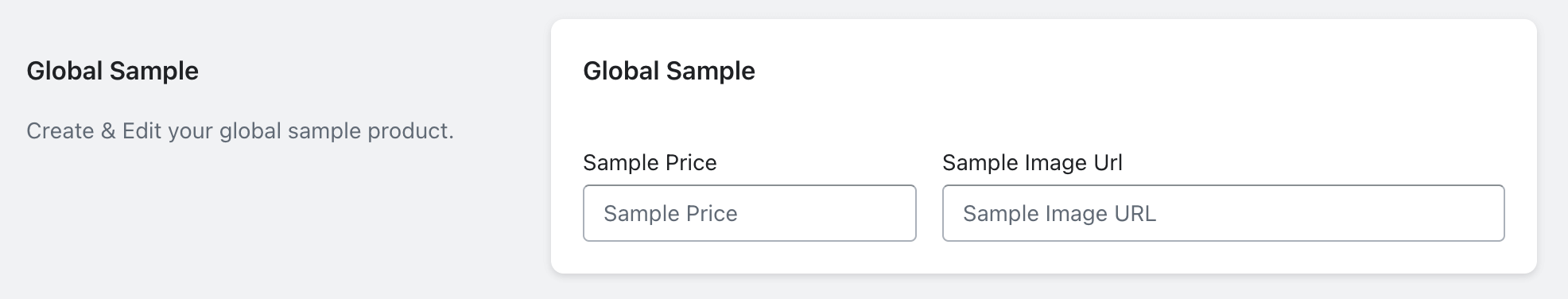The height and width of the screenshot is (299, 1568).
Task: Place the cursor in the image URL entry box
Action: (1223, 213)
